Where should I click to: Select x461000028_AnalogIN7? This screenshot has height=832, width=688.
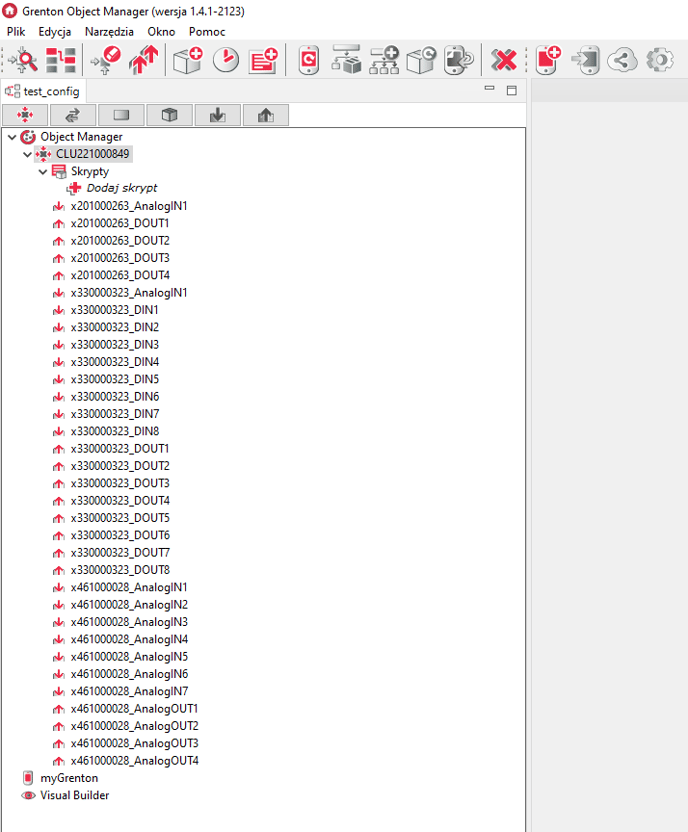(x=129, y=691)
